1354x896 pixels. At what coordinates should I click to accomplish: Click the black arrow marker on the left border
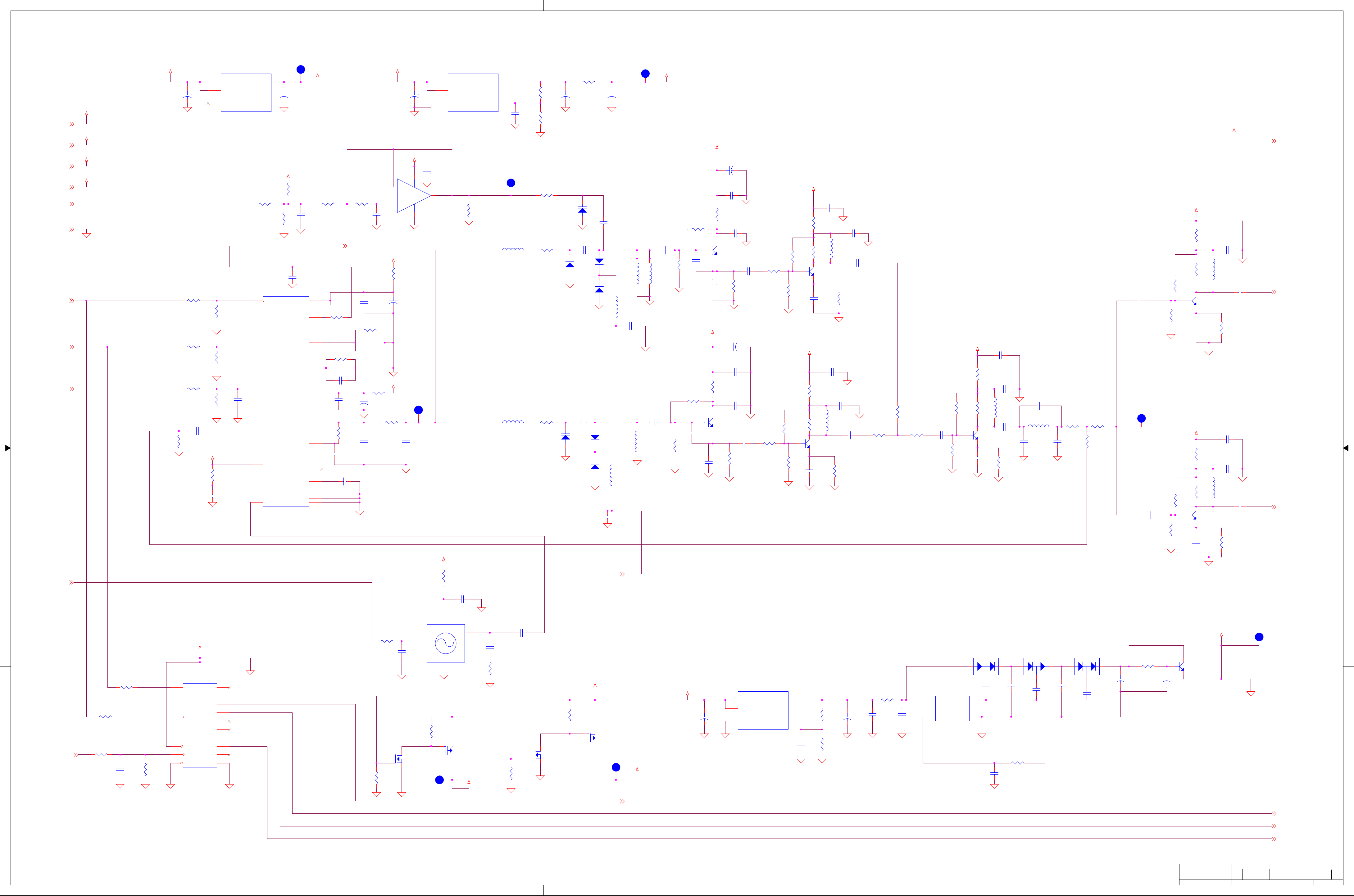pos(7,448)
